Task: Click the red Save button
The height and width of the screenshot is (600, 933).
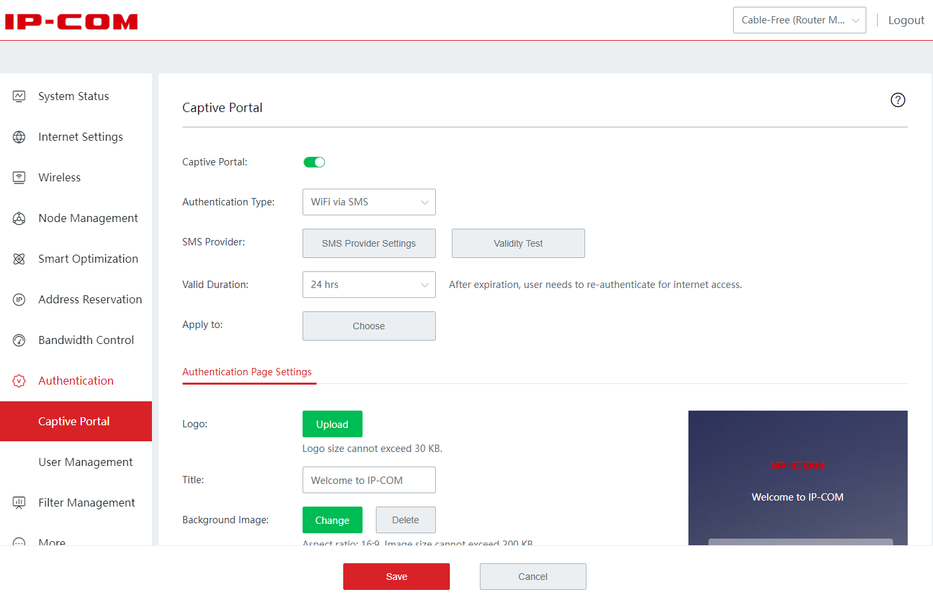Action: (x=396, y=577)
